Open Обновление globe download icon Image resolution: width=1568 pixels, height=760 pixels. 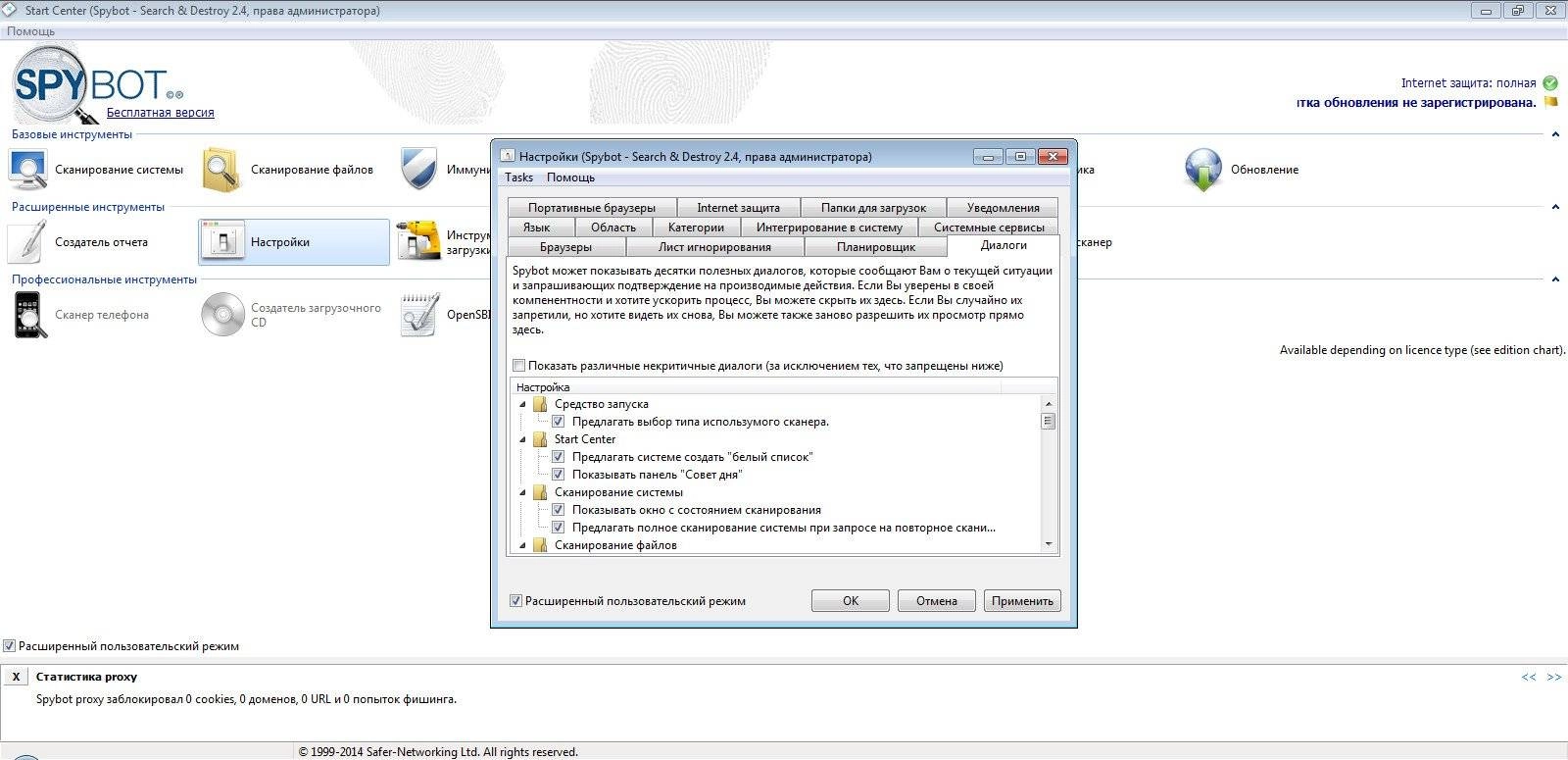(x=1202, y=170)
